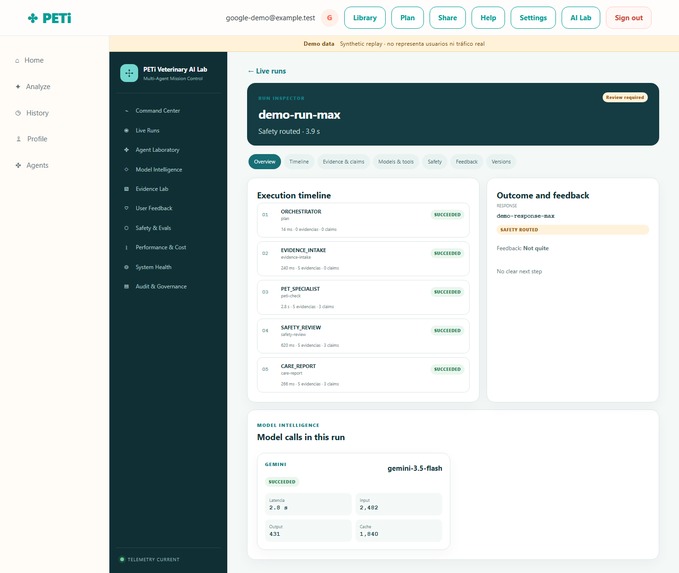Click the Plan button

[407, 18]
